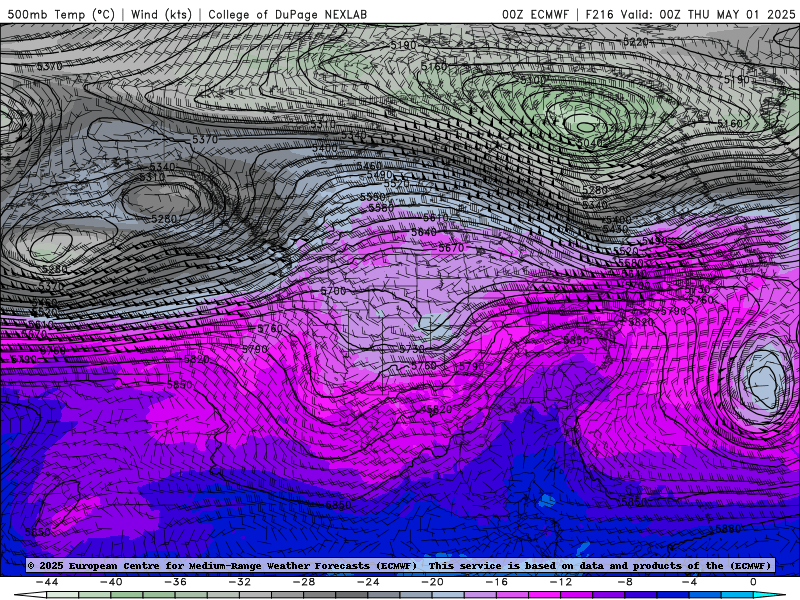Select the -20 colorbar tick label

pos(433,582)
